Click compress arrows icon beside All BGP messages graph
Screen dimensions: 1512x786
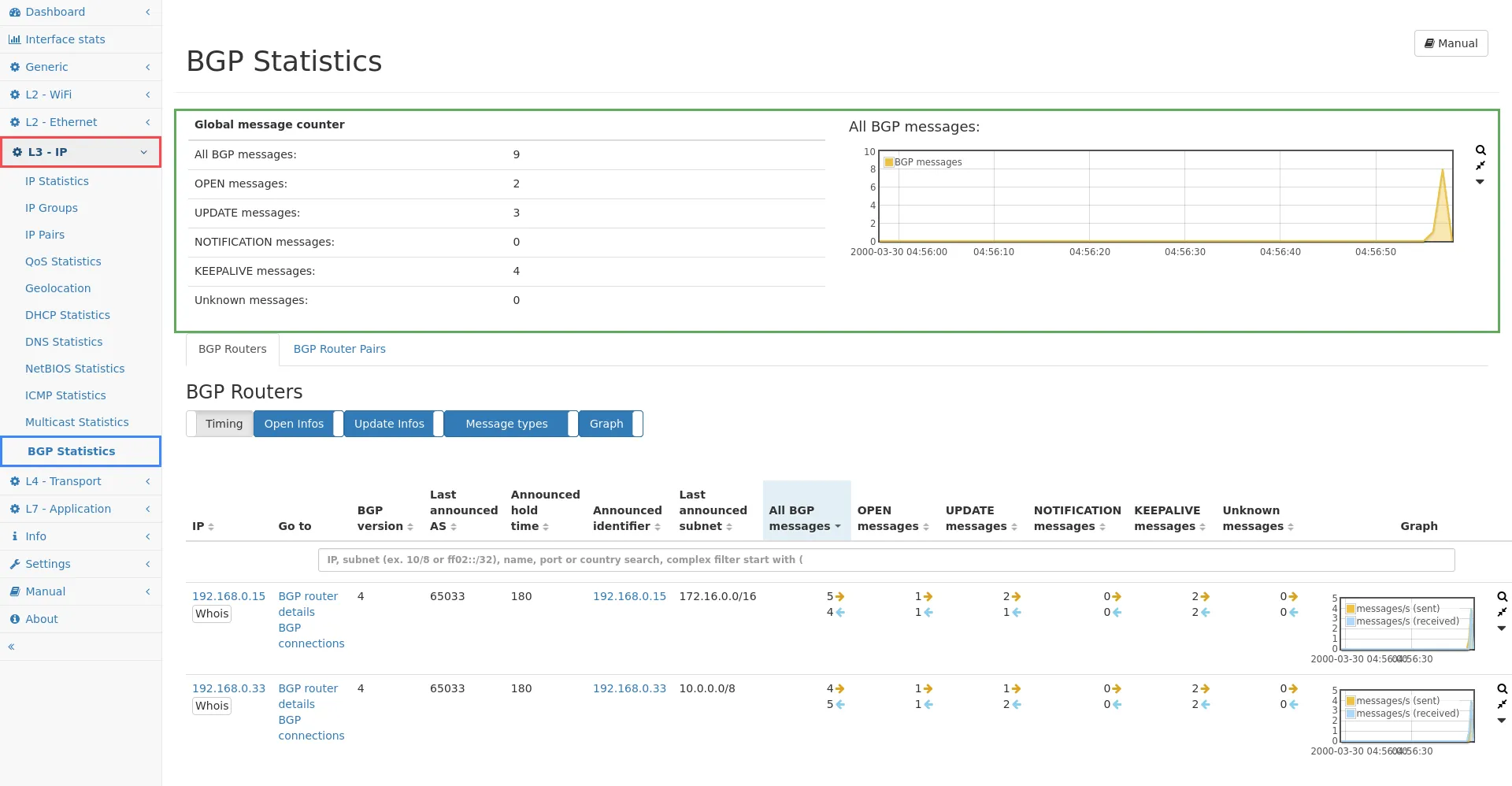(1480, 166)
